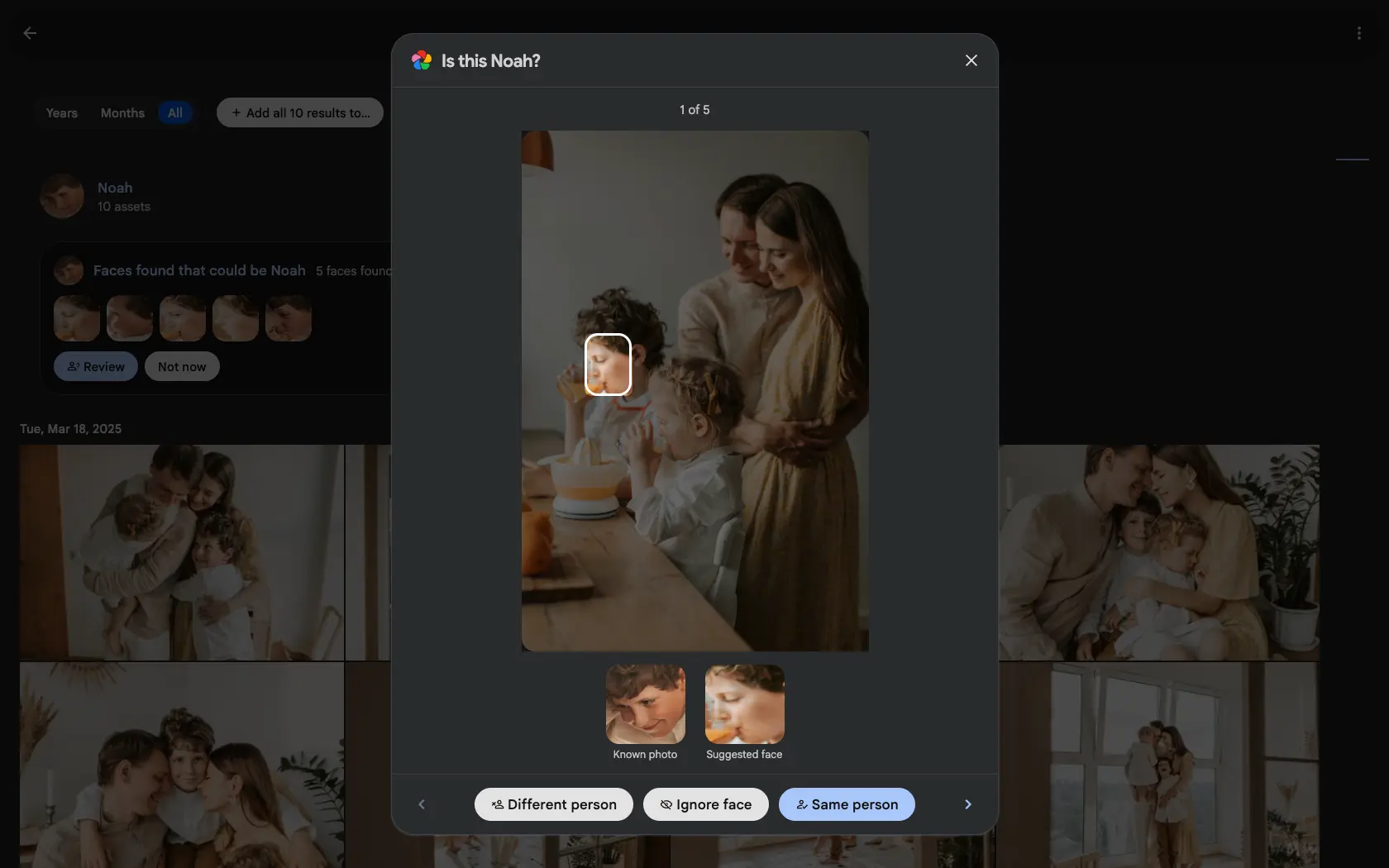The image size is (1389, 868).
Task: Click the small avatar beside Faces found
Action: tap(69, 270)
